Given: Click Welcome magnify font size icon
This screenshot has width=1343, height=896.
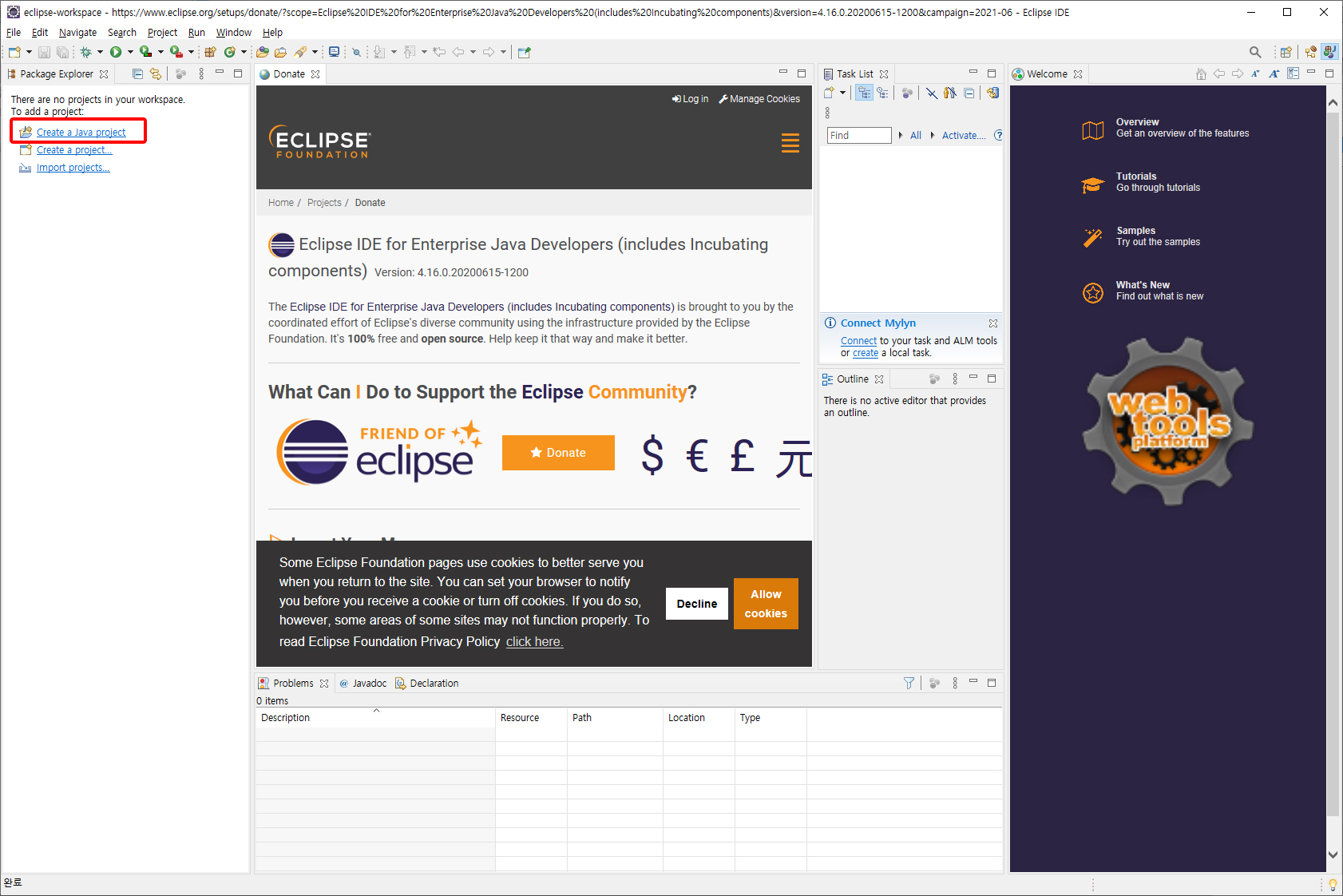Looking at the screenshot, I should [x=1274, y=73].
